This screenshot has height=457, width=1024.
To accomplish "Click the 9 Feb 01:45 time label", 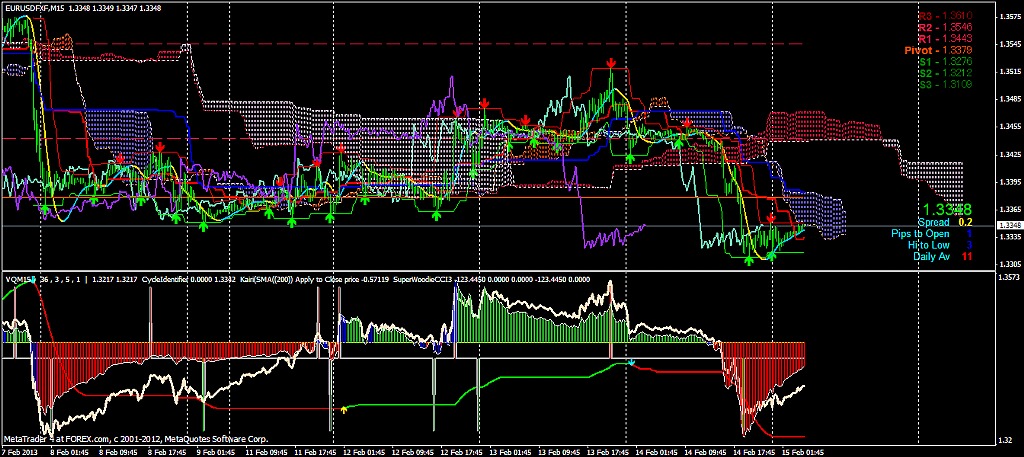I will pos(217,452).
